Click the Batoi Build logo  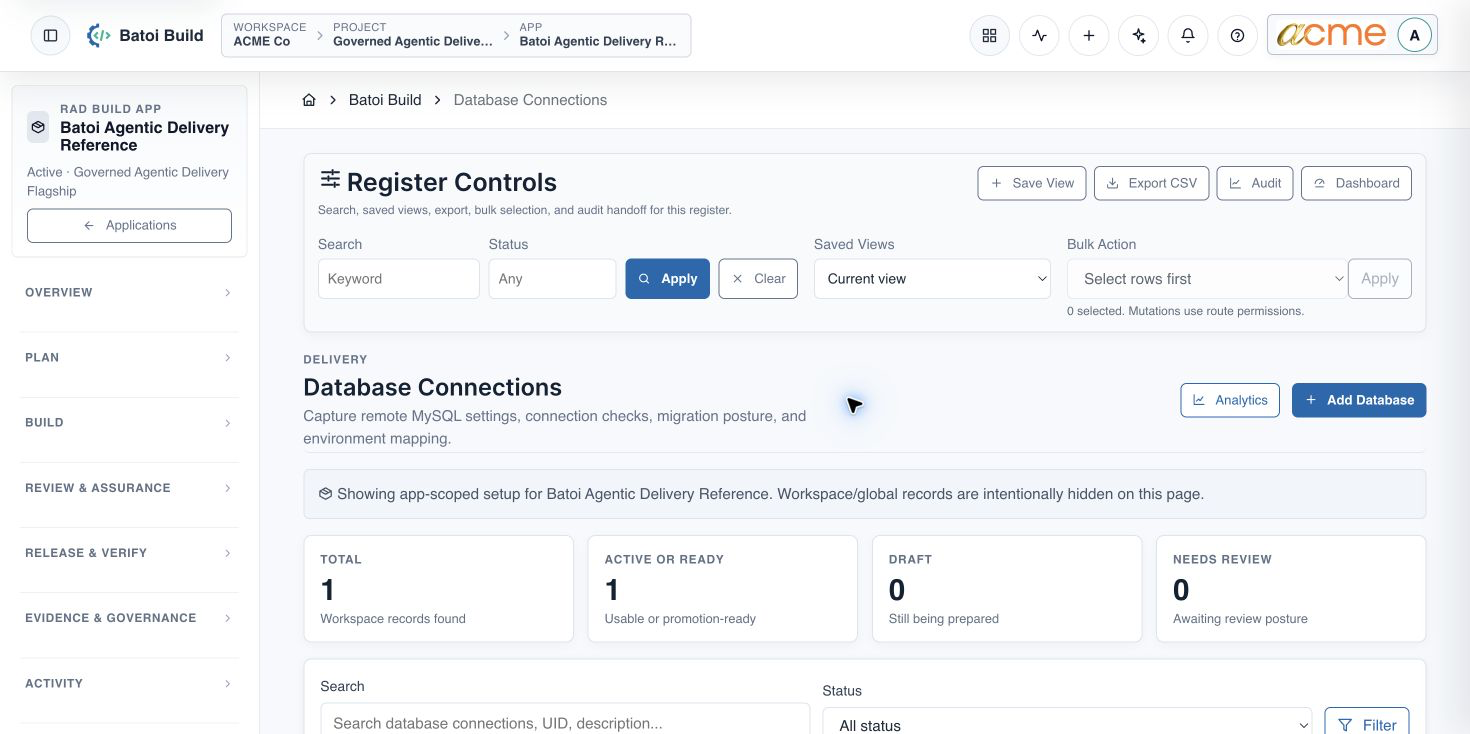coord(145,35)
